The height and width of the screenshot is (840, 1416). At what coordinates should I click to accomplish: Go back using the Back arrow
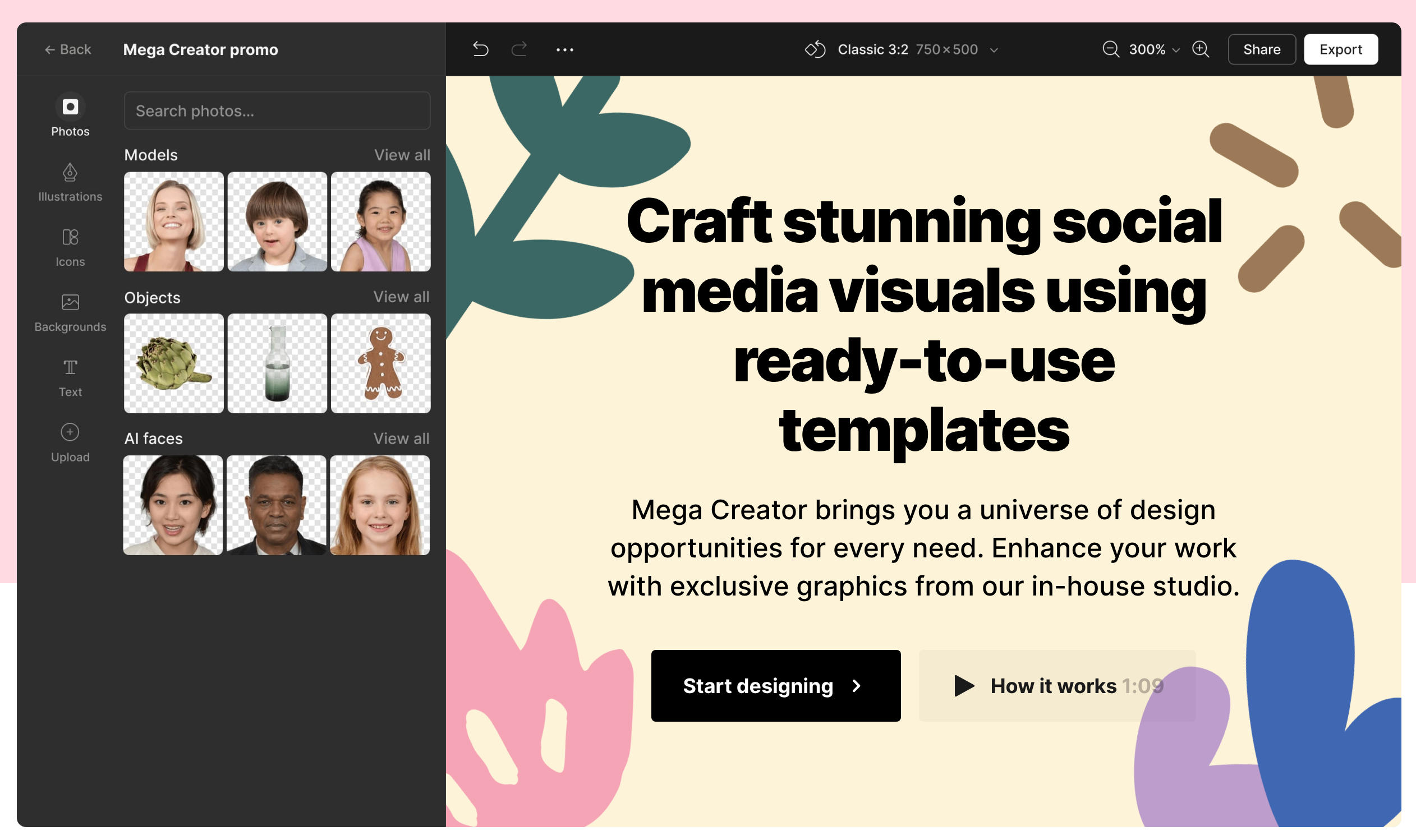point(68,49)
